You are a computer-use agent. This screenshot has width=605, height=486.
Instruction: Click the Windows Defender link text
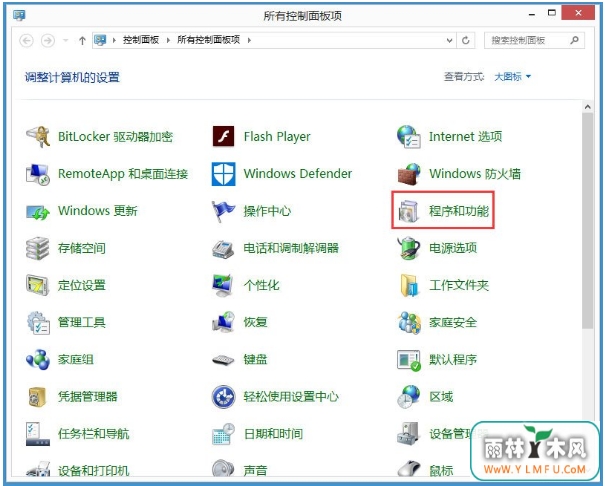[x=297, y=174]
